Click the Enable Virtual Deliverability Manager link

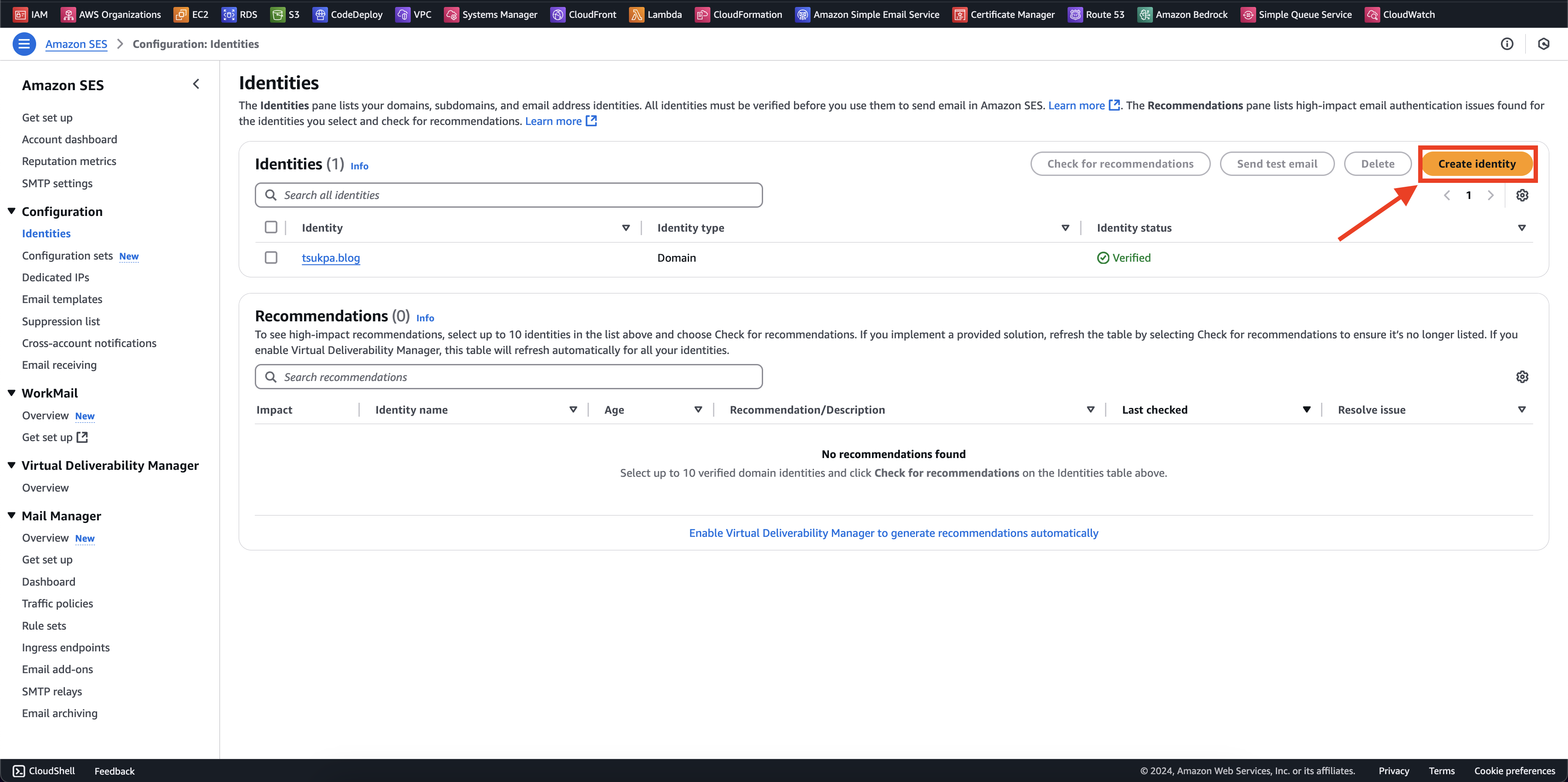pos(893,532)
